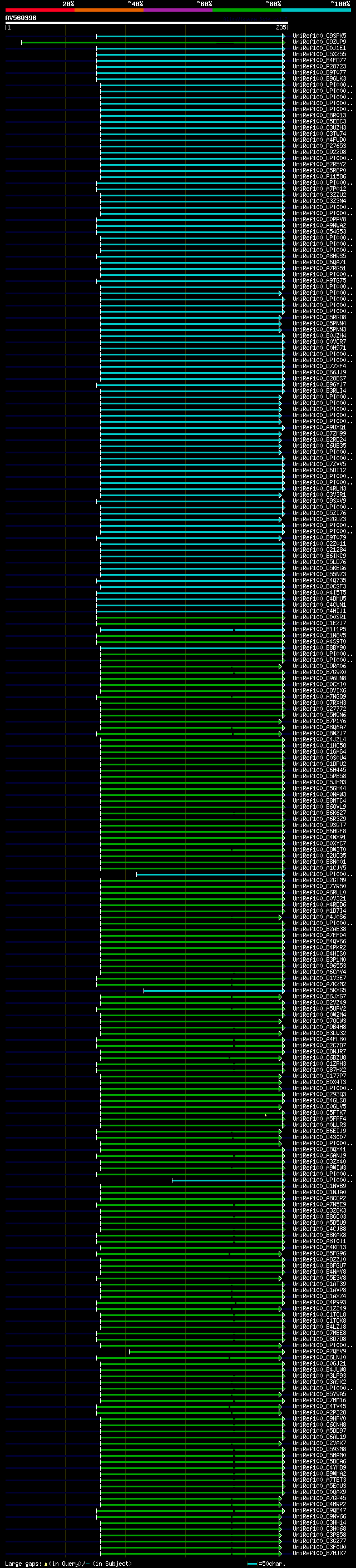Select the UniRef100_B0JZH4 label
Viewport: 356px width, 1568px height.
(x=319, y=335)
